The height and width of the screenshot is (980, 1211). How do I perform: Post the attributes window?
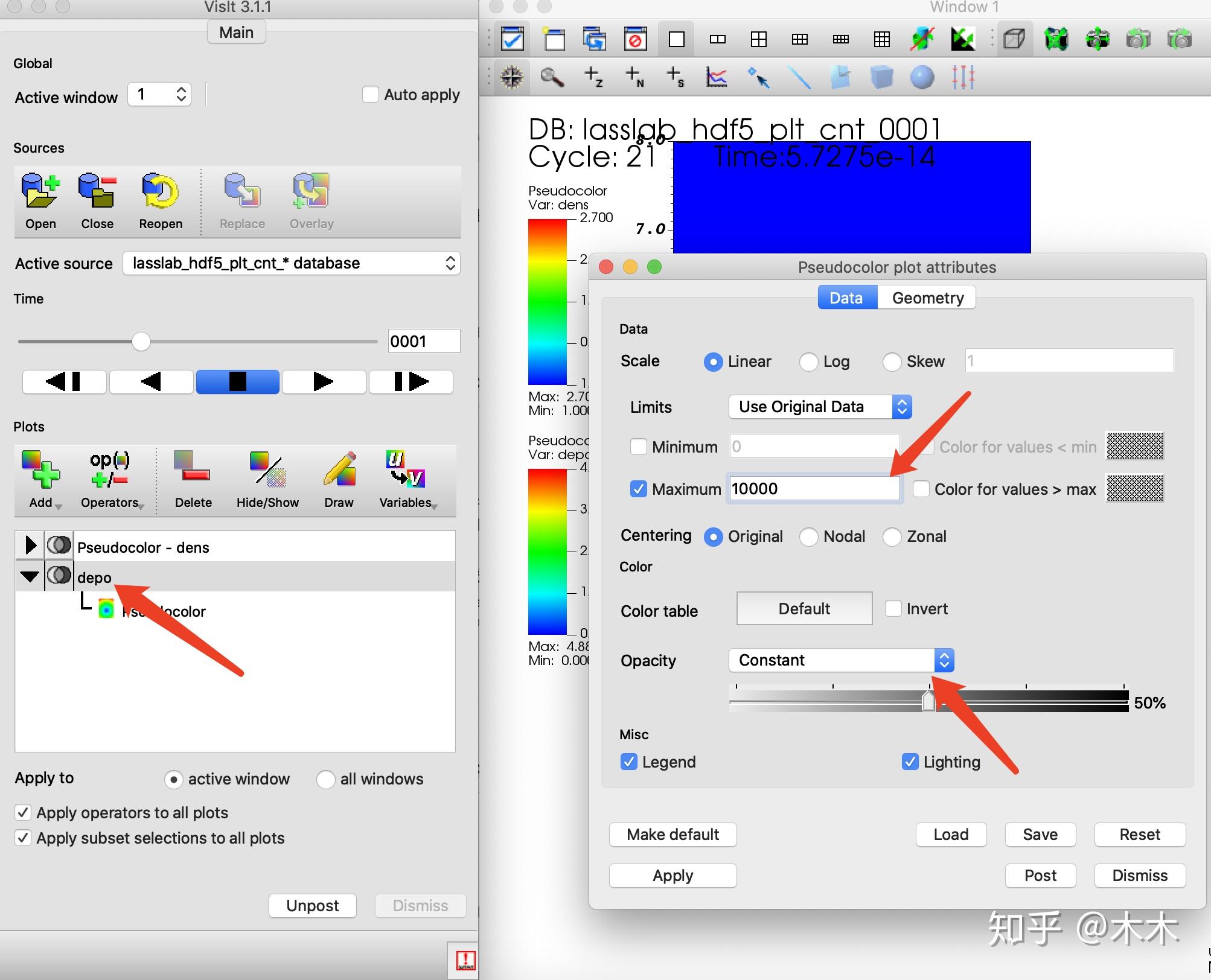tap(1040, 875)
